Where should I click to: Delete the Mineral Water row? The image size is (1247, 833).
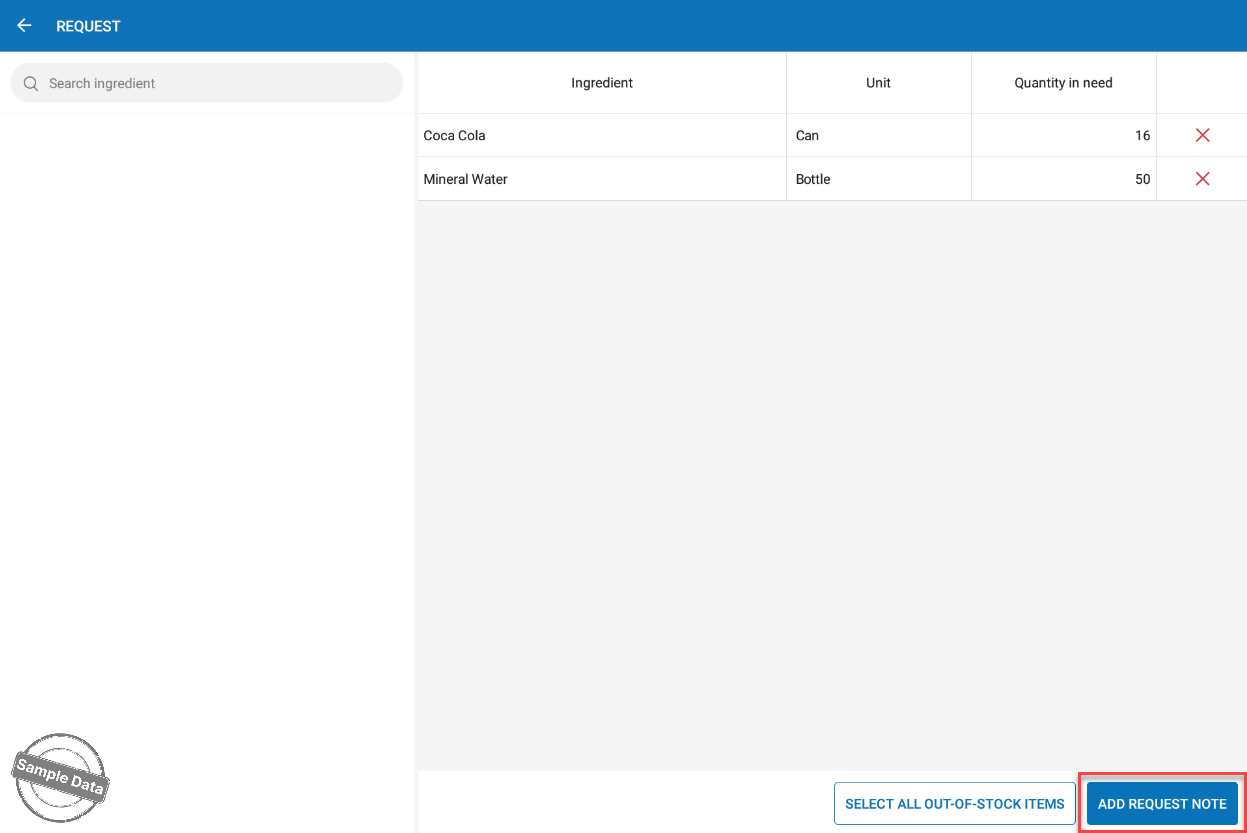(1202, 179)
